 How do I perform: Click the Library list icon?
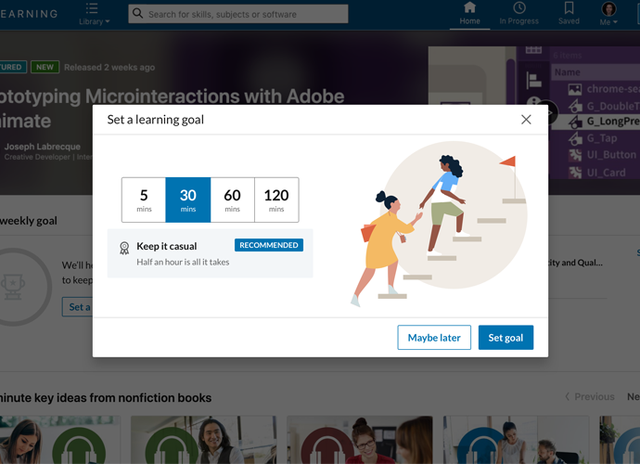pyautogui.click(x=91, y=8)
